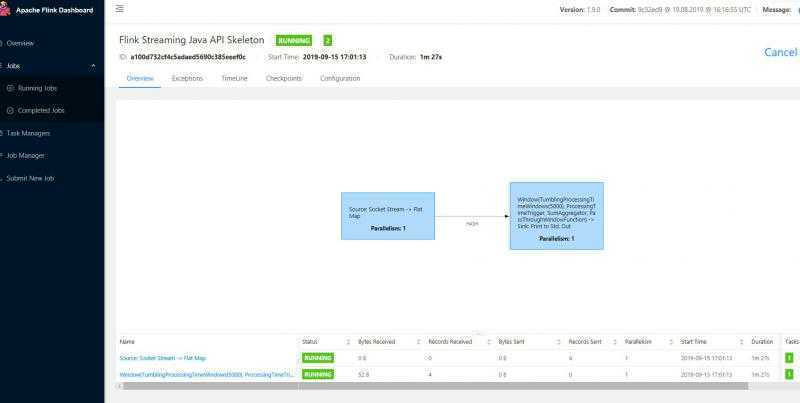This screenshot has height=403, width=800.
Task: Open Submit New Job page
Action: [x=30, y=178]
